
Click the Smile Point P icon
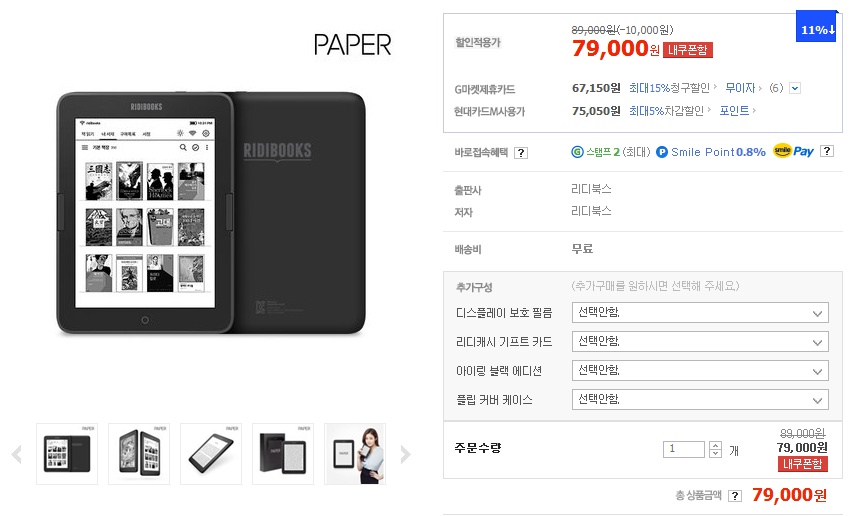[662, 152]
